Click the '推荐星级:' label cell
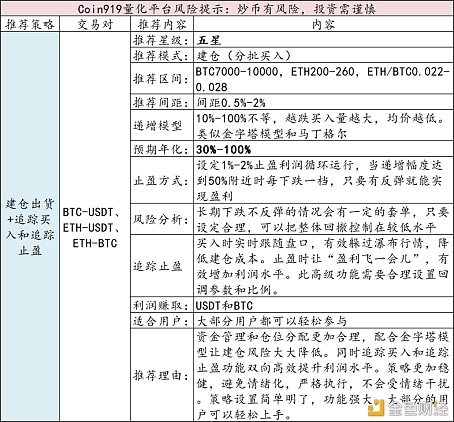Image resolution: width=454 pixels, height=422 pixels. [162, 40]
